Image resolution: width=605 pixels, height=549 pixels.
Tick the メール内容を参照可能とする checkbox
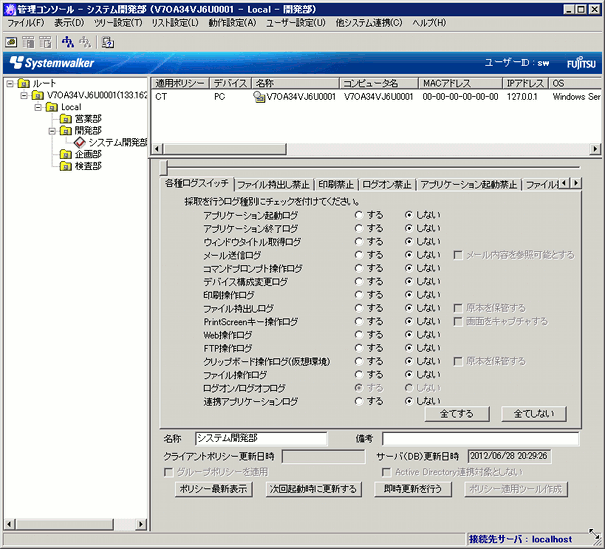pos(458,255)
